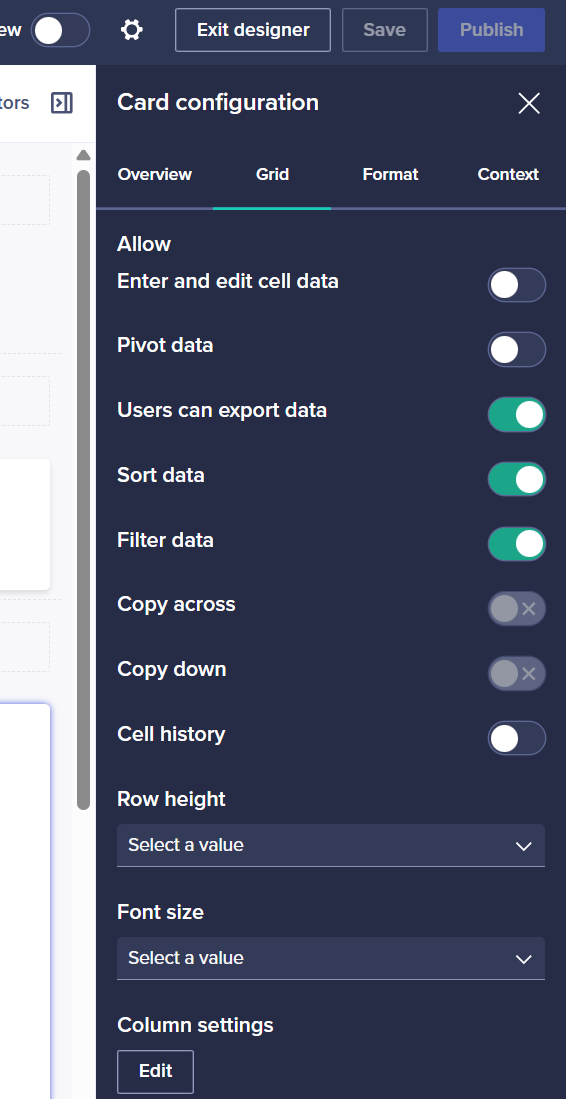The image size is (566, 1099).
Task: Disable Users can export data
Action: (517, 415)
